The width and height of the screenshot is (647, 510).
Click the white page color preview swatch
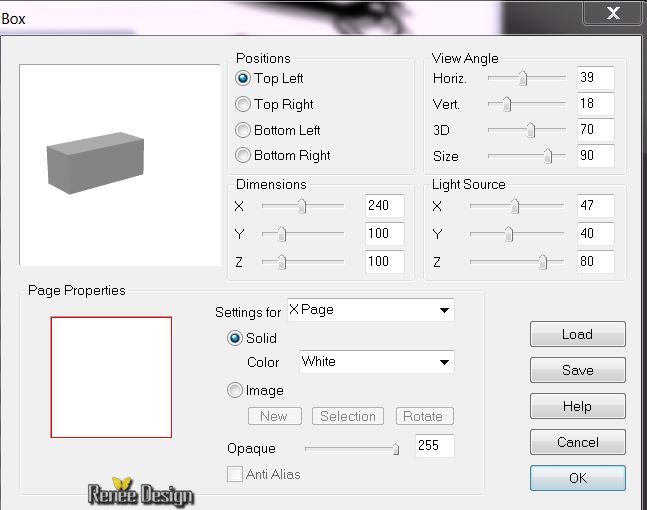(111, 377)
